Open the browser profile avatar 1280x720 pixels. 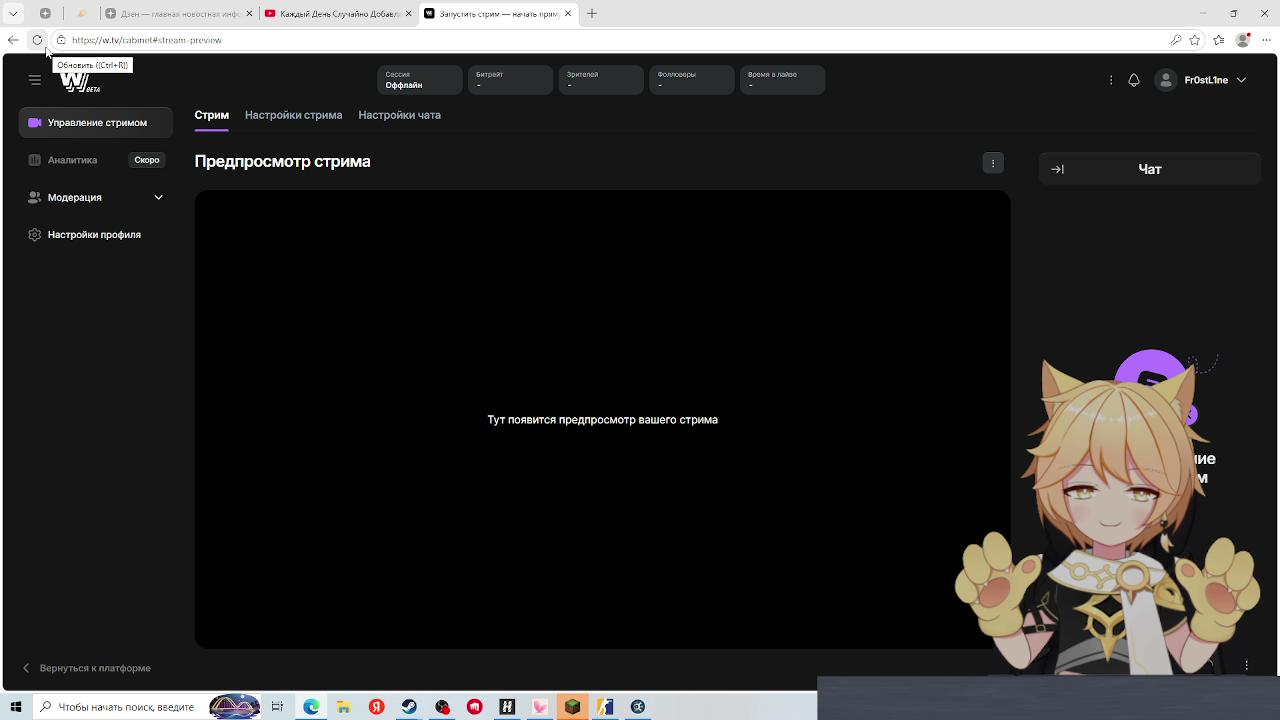pyautogui.click(x=1243, y=40)
